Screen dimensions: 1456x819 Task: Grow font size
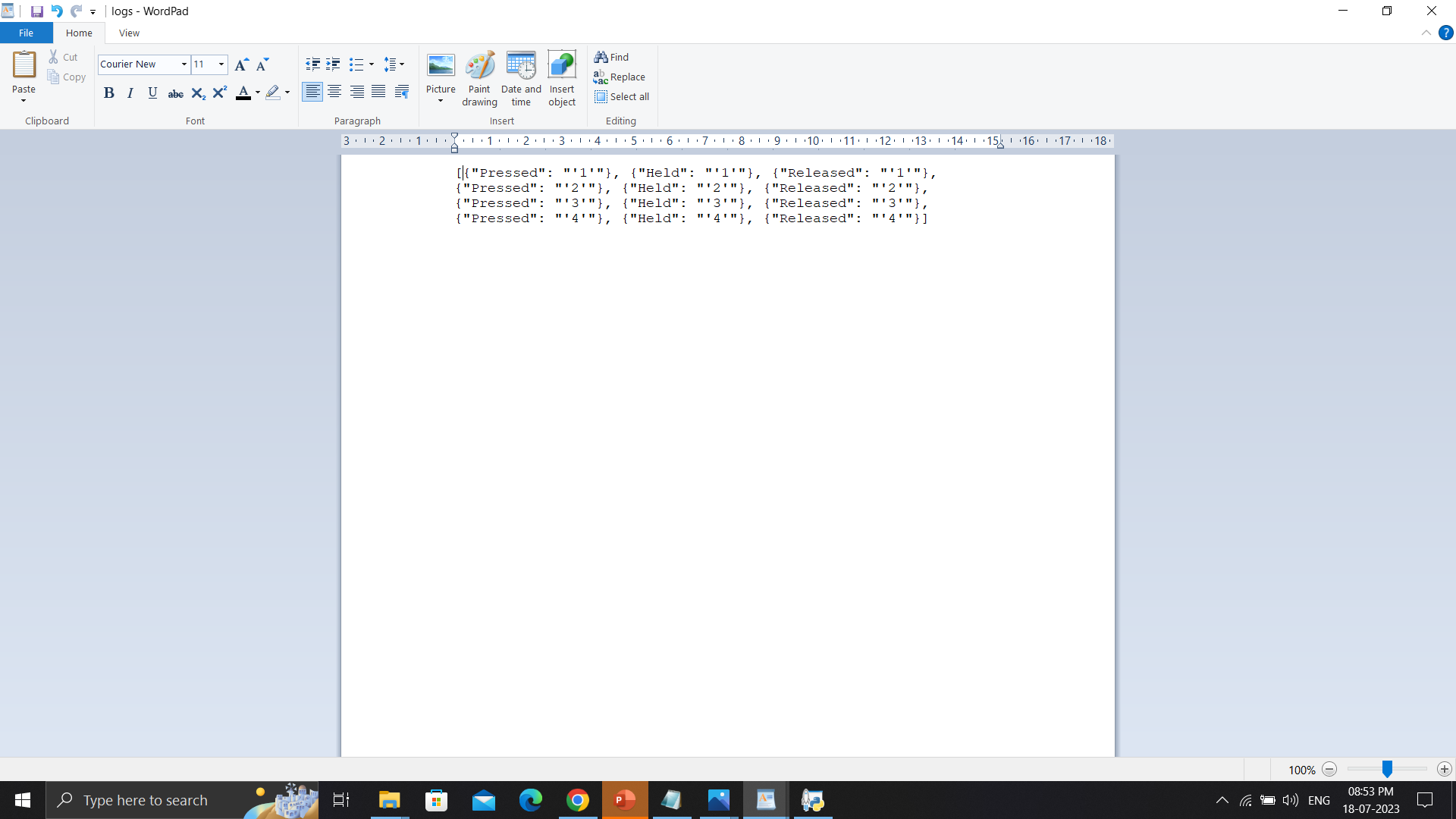(241, 64)
